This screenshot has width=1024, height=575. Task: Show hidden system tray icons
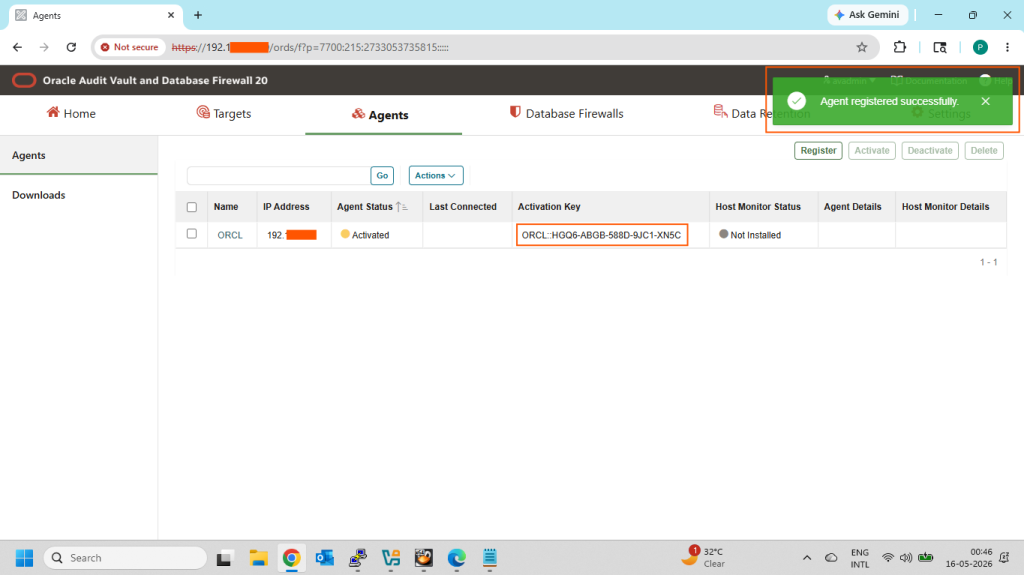pyautogui.click(x=807, y=558)
